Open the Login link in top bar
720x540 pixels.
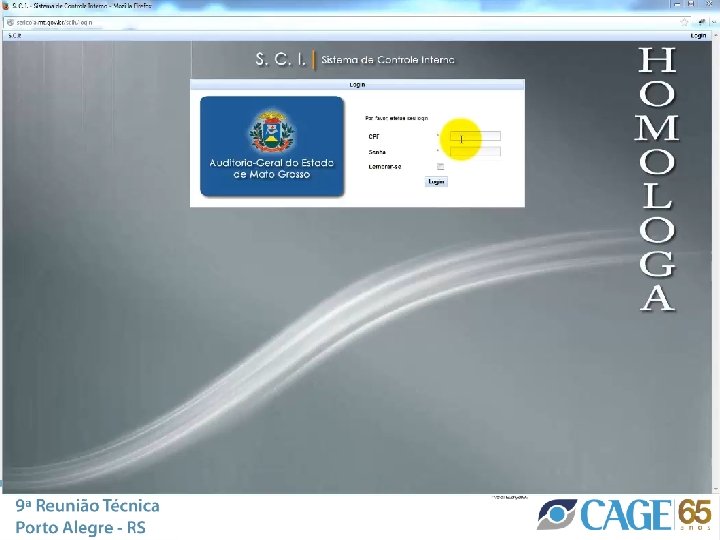tap(698, 35)
